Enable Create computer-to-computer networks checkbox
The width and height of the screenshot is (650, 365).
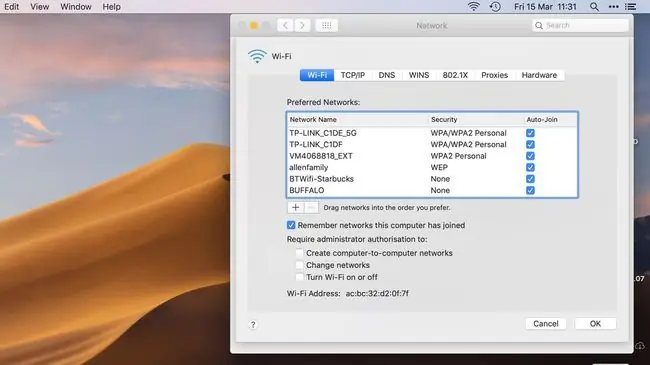click(x=299, y=253)
